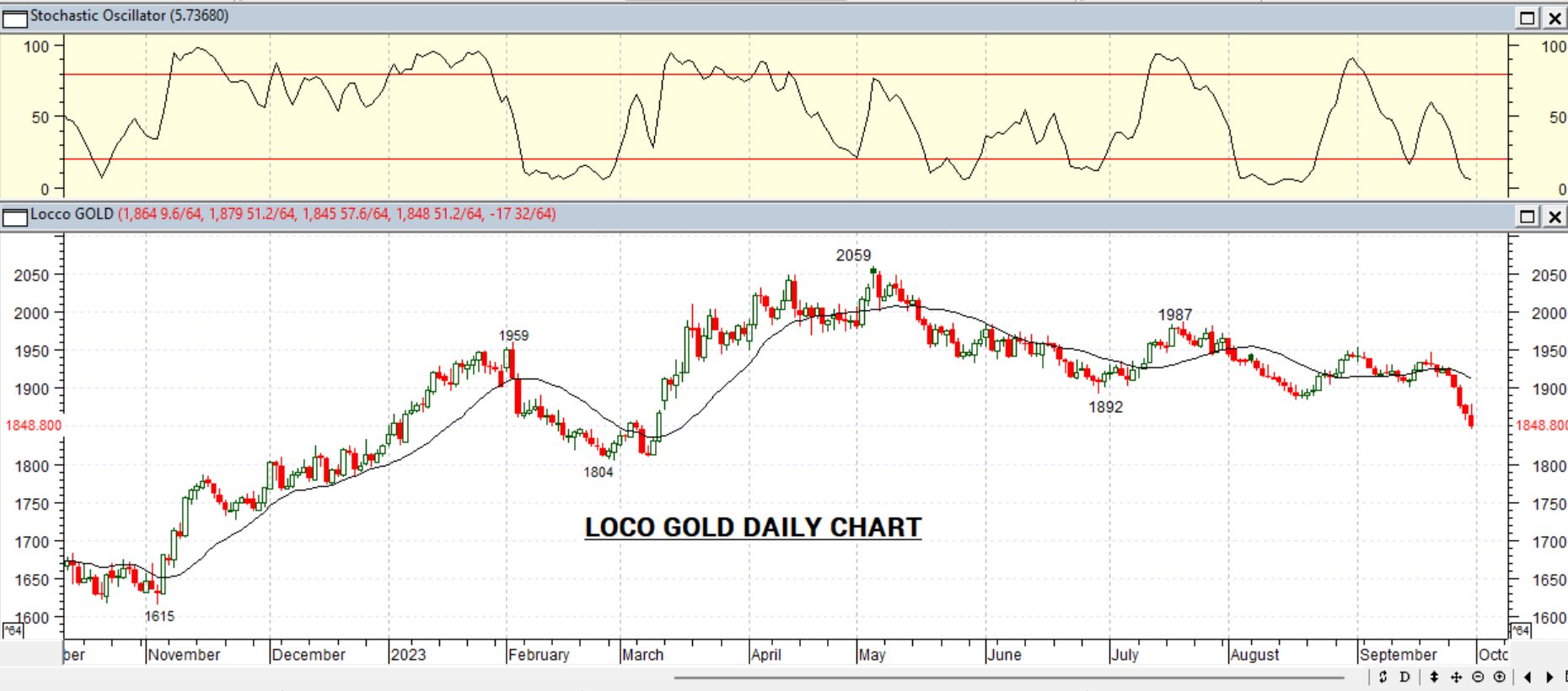Click the four-way pan arrows icon
The image size is (1568, 691).
coord(1456,677)
